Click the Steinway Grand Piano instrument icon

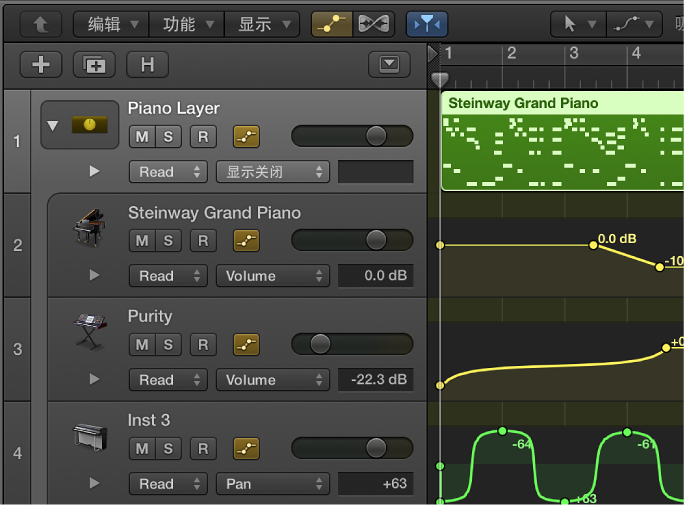(x=89, y=229)
